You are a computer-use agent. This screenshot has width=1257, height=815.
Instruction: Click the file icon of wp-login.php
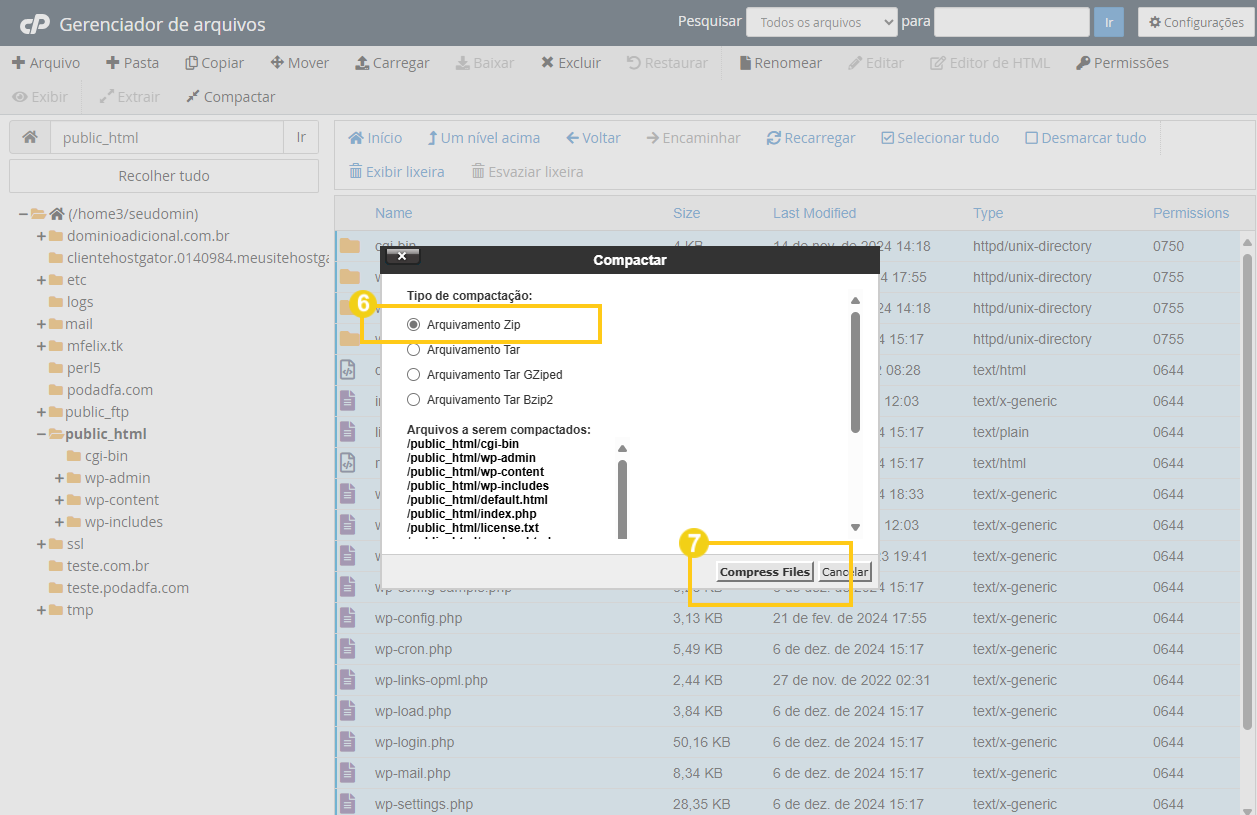[x=348, y=742]
